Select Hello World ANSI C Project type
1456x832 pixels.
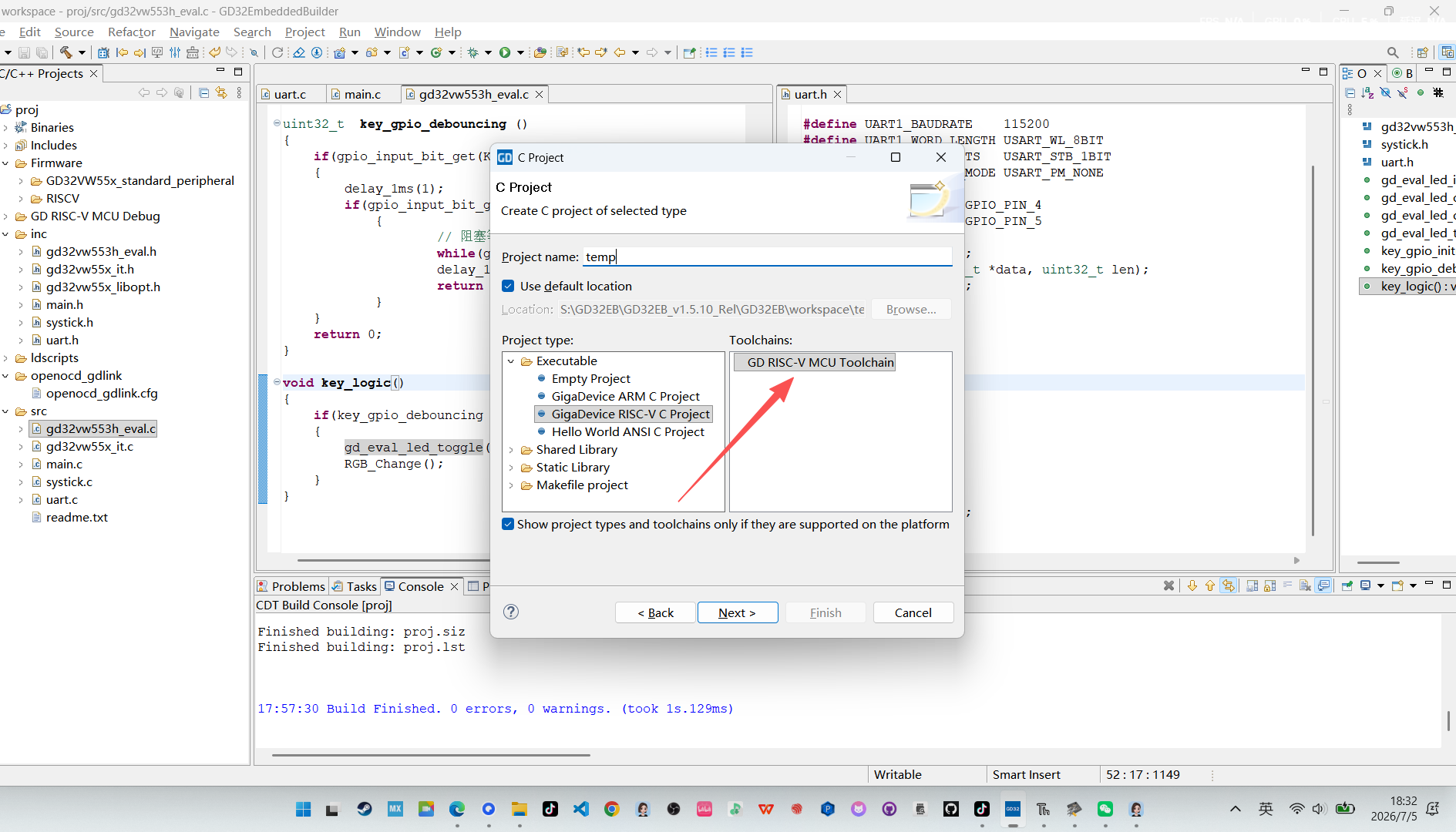click(627, 432)
